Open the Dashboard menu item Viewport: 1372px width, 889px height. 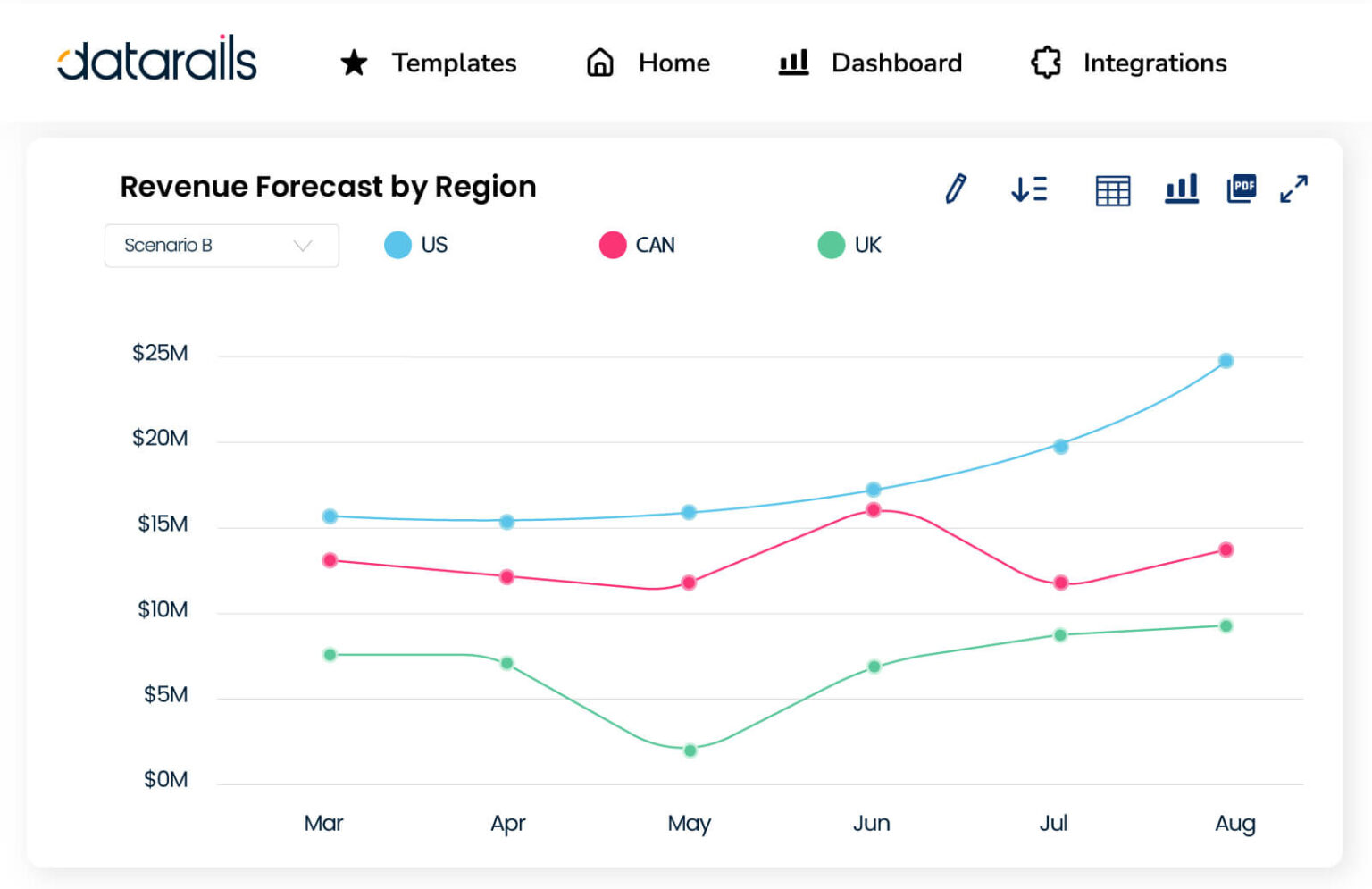[897, 63]
